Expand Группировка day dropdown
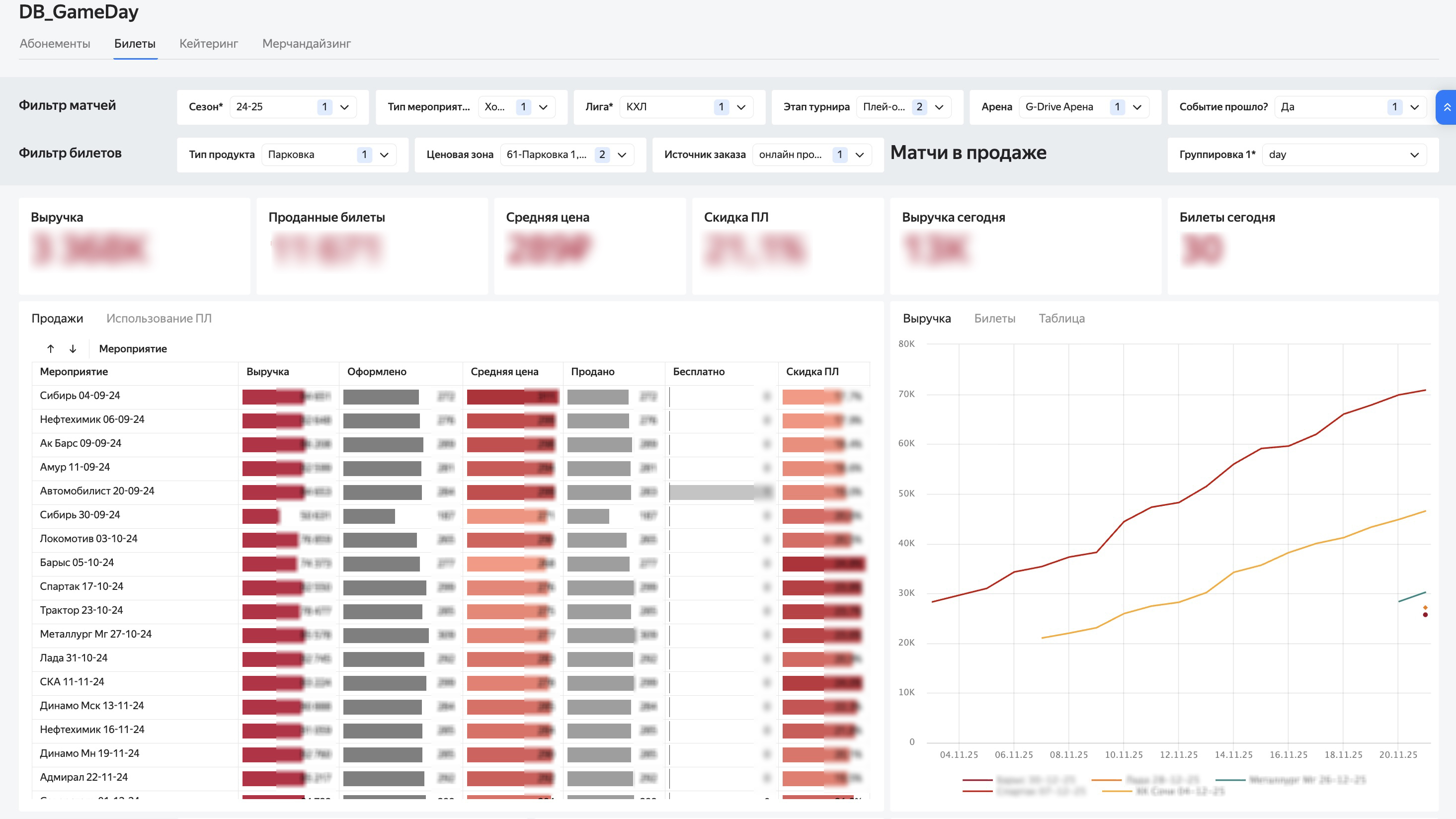 [x=1414, y=155]
